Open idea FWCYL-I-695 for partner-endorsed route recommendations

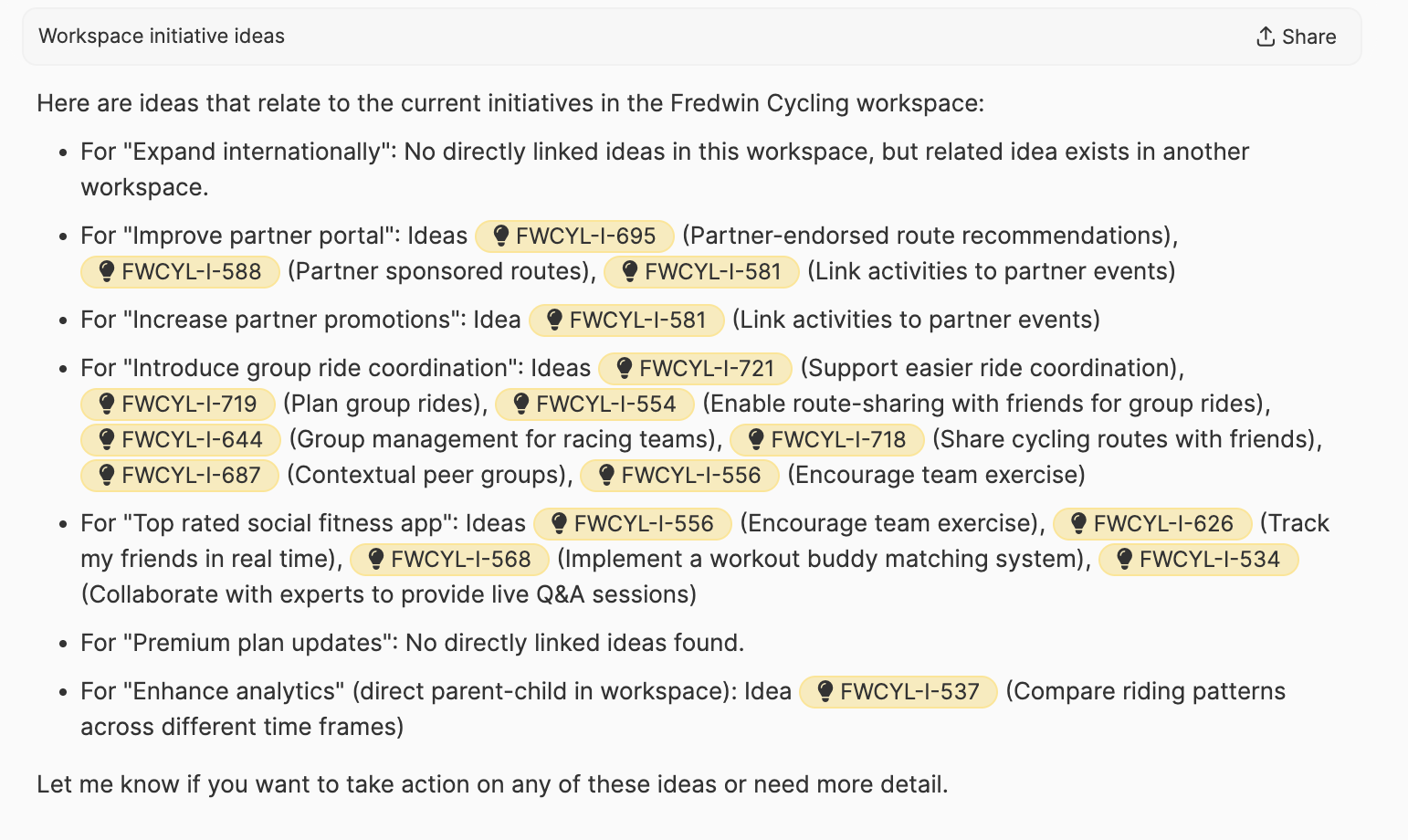click(574, 236)
